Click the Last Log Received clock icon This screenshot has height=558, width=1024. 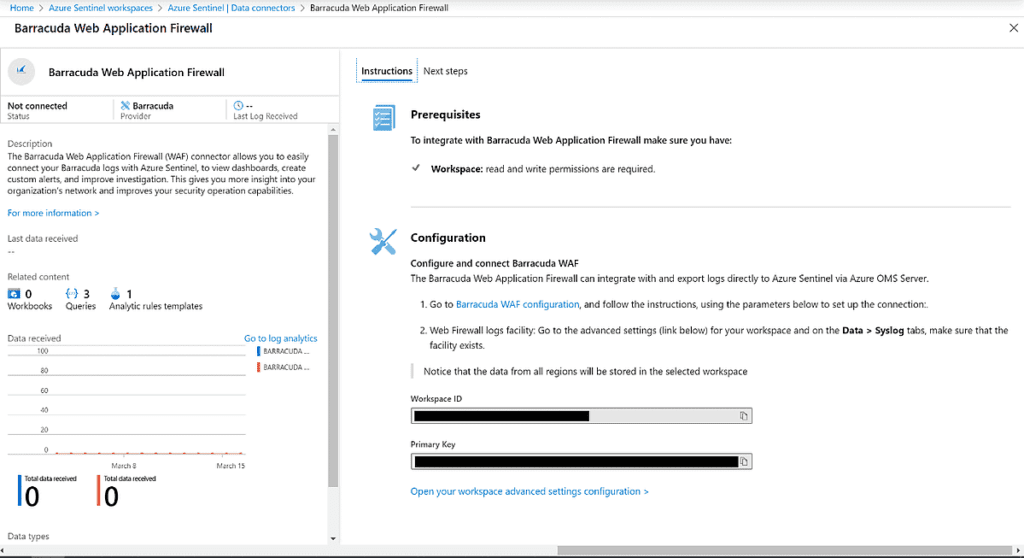tap(238, 105)
